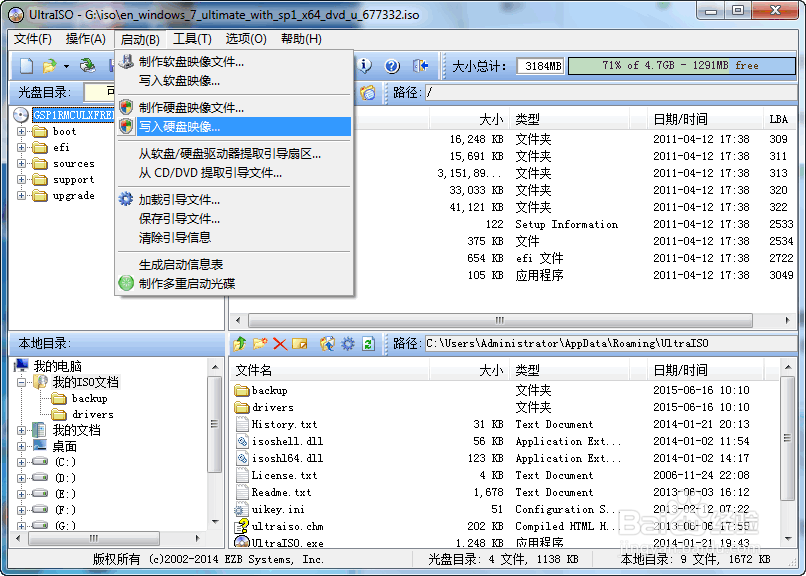Viewport: 806px width, 576px height.
Task: Select 从软盘/硬盘驱动器提取引导扇区... menu entry
Action: 234,154
